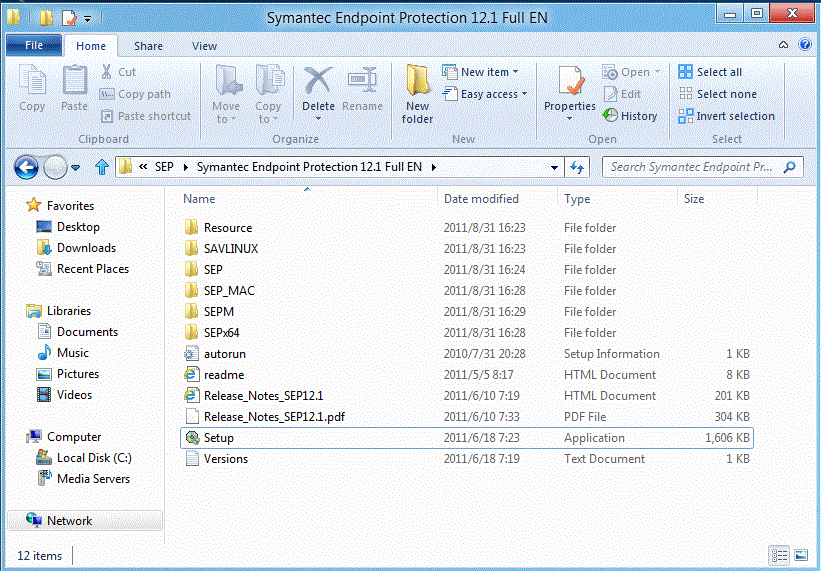Open file History
Screen dimensions: 821x571
pyautogui.click(x=630, y=116)
